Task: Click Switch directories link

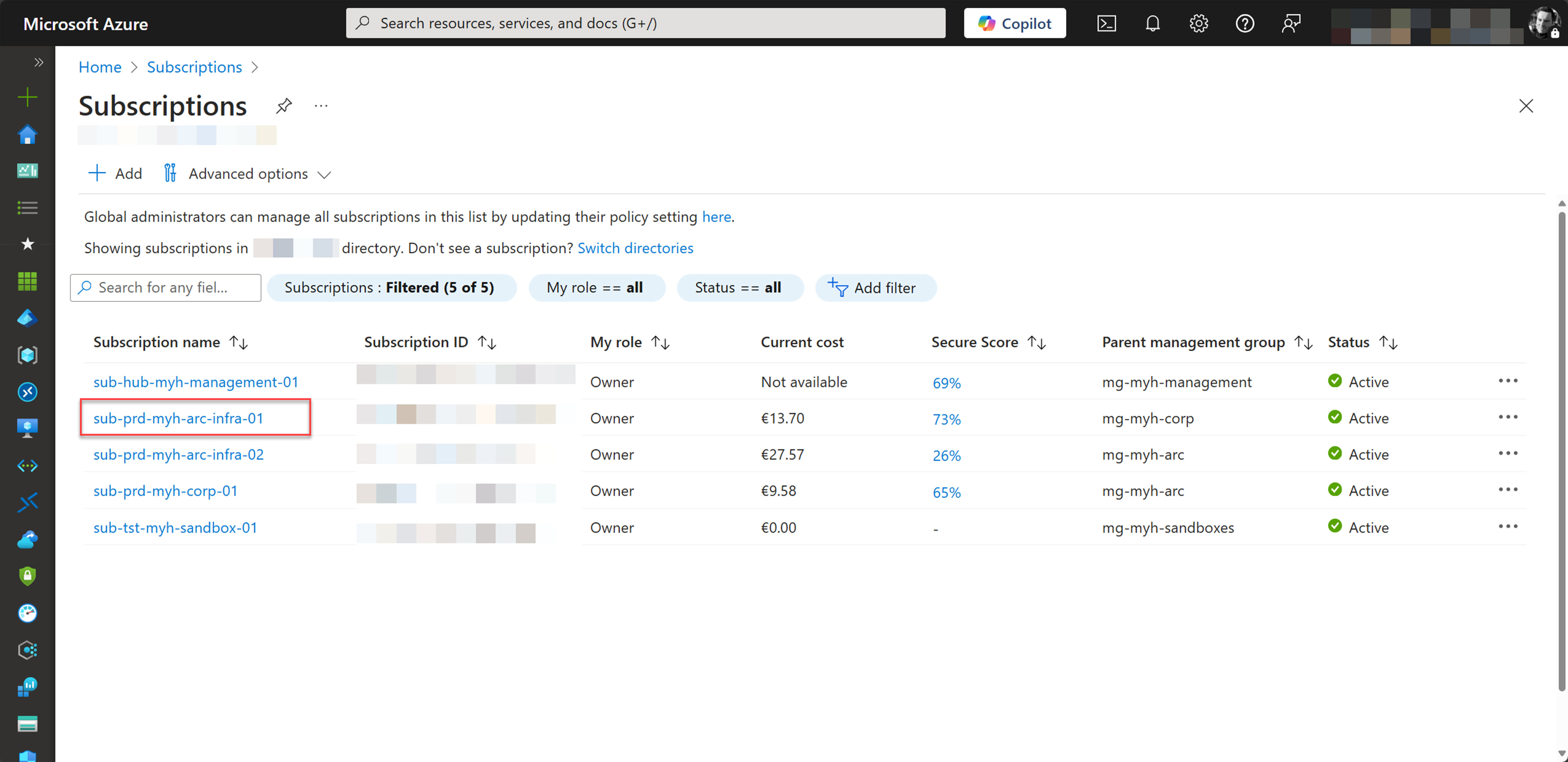Action: coord(635,248)
